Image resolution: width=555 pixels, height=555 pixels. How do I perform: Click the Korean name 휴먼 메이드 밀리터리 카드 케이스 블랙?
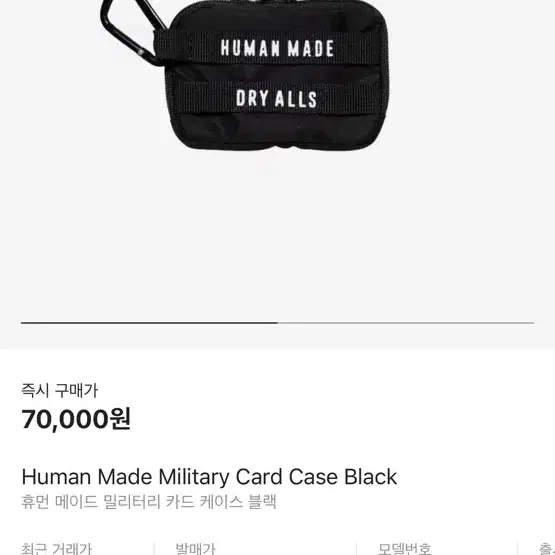click(x=149, y=502)
